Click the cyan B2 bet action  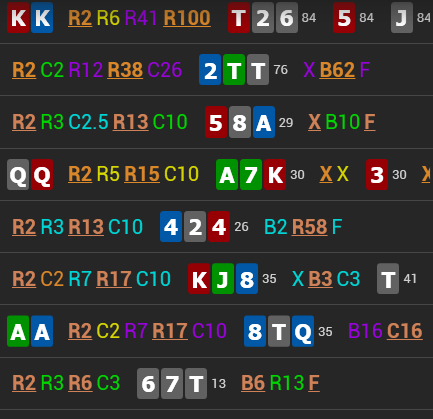coord(275,226)
